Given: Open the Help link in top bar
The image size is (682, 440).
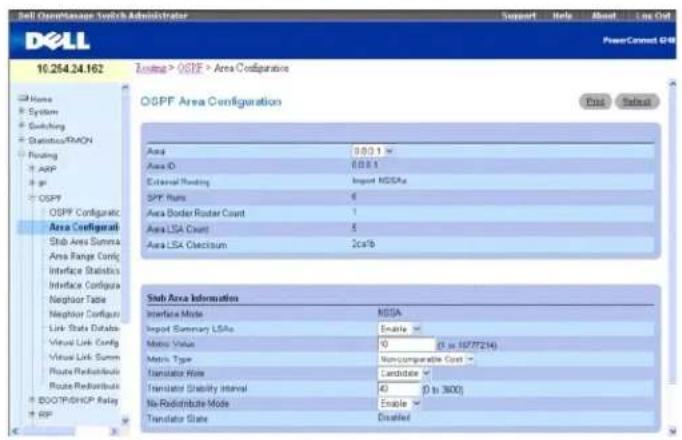Looking at the screenshot, I should [x=562, y=16].
